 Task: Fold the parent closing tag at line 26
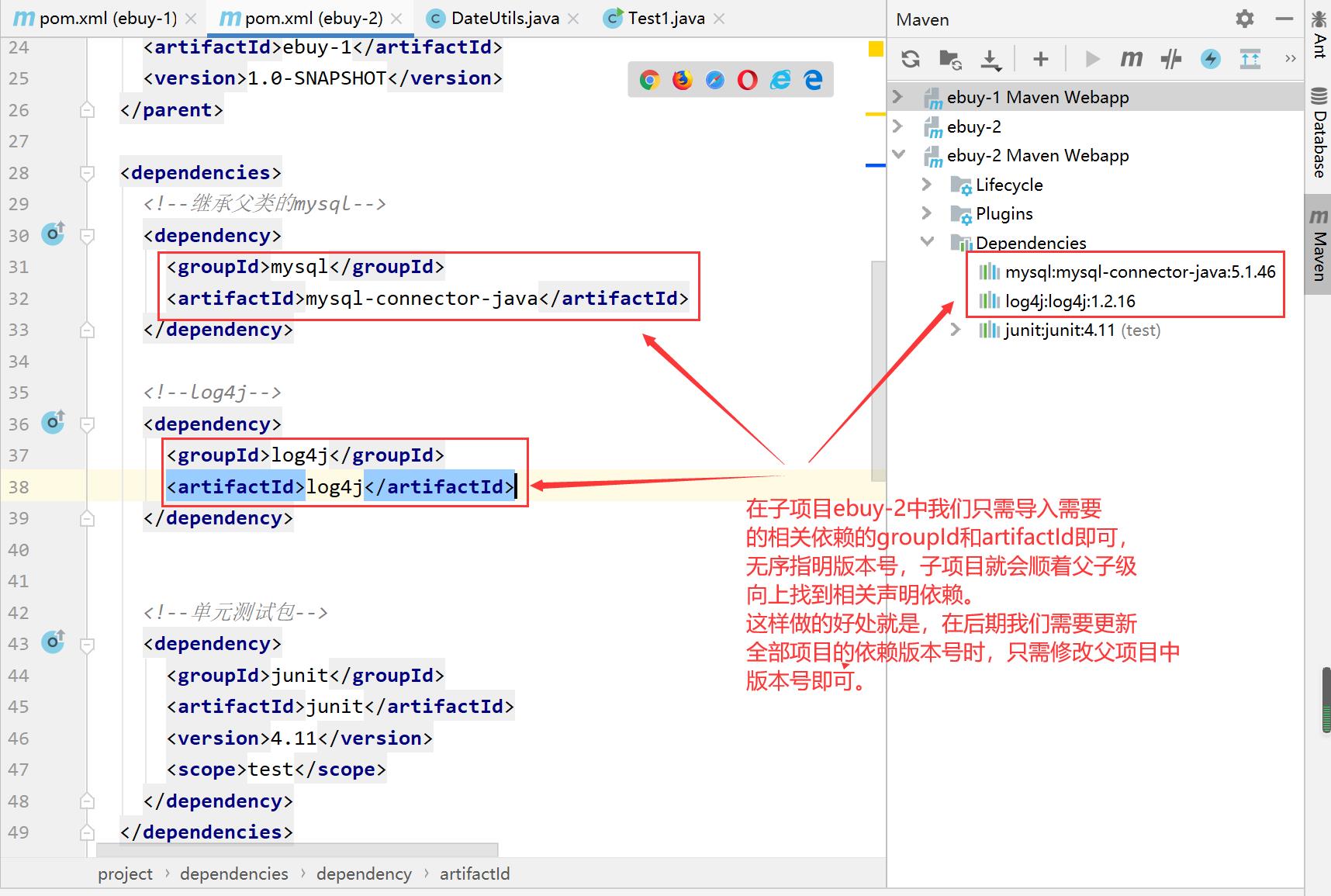(88, 110)
